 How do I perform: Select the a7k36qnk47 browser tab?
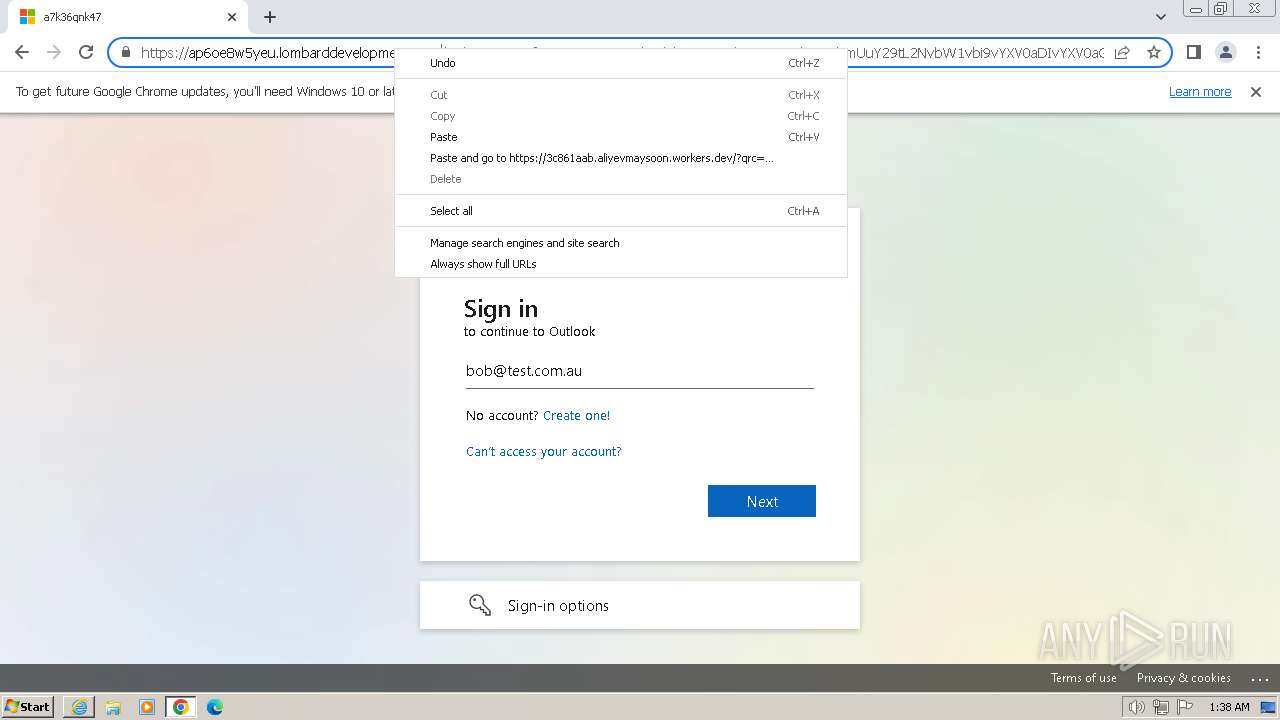pos(126,17)
